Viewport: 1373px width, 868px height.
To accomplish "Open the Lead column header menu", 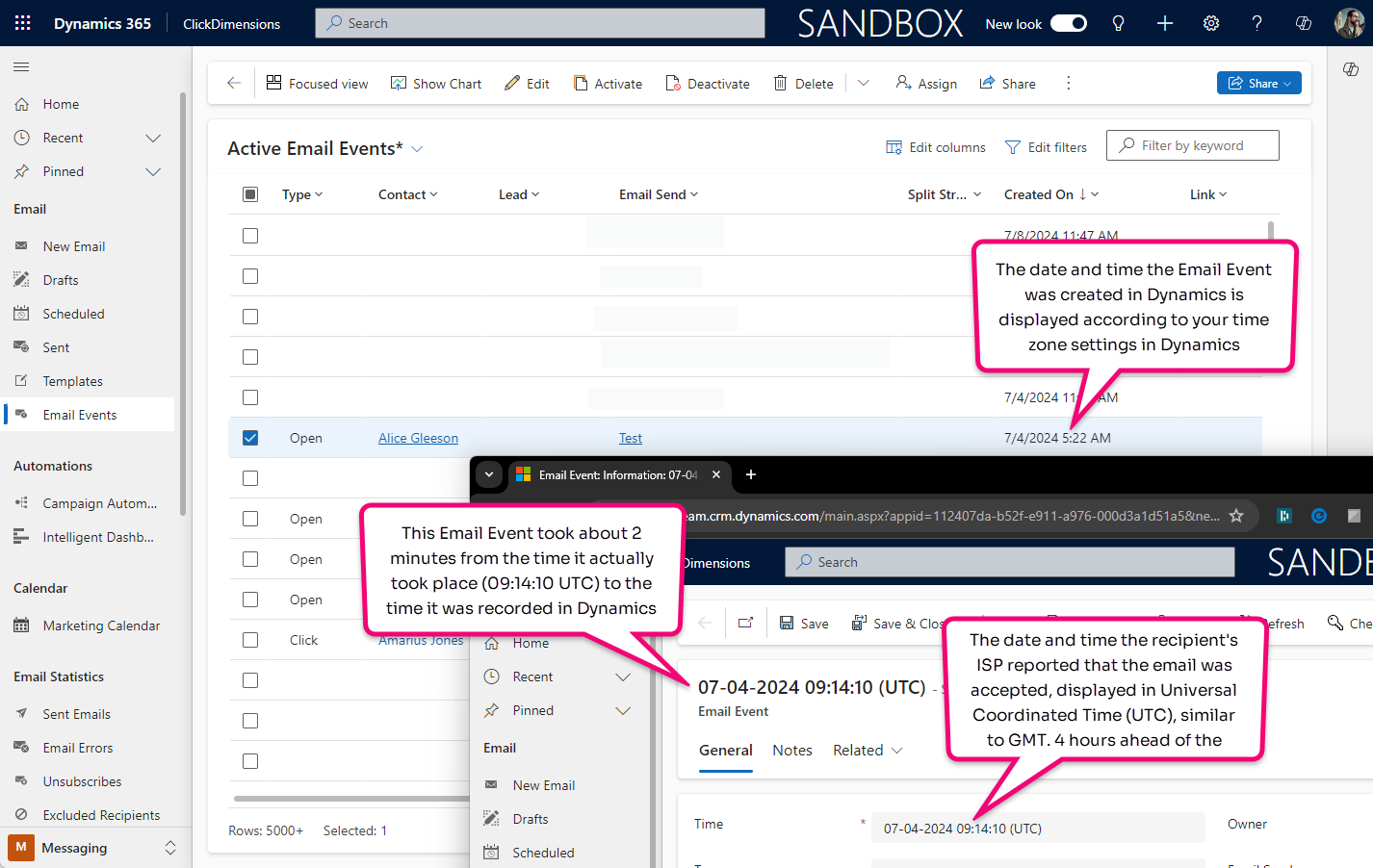I will (x=519, y=194).
